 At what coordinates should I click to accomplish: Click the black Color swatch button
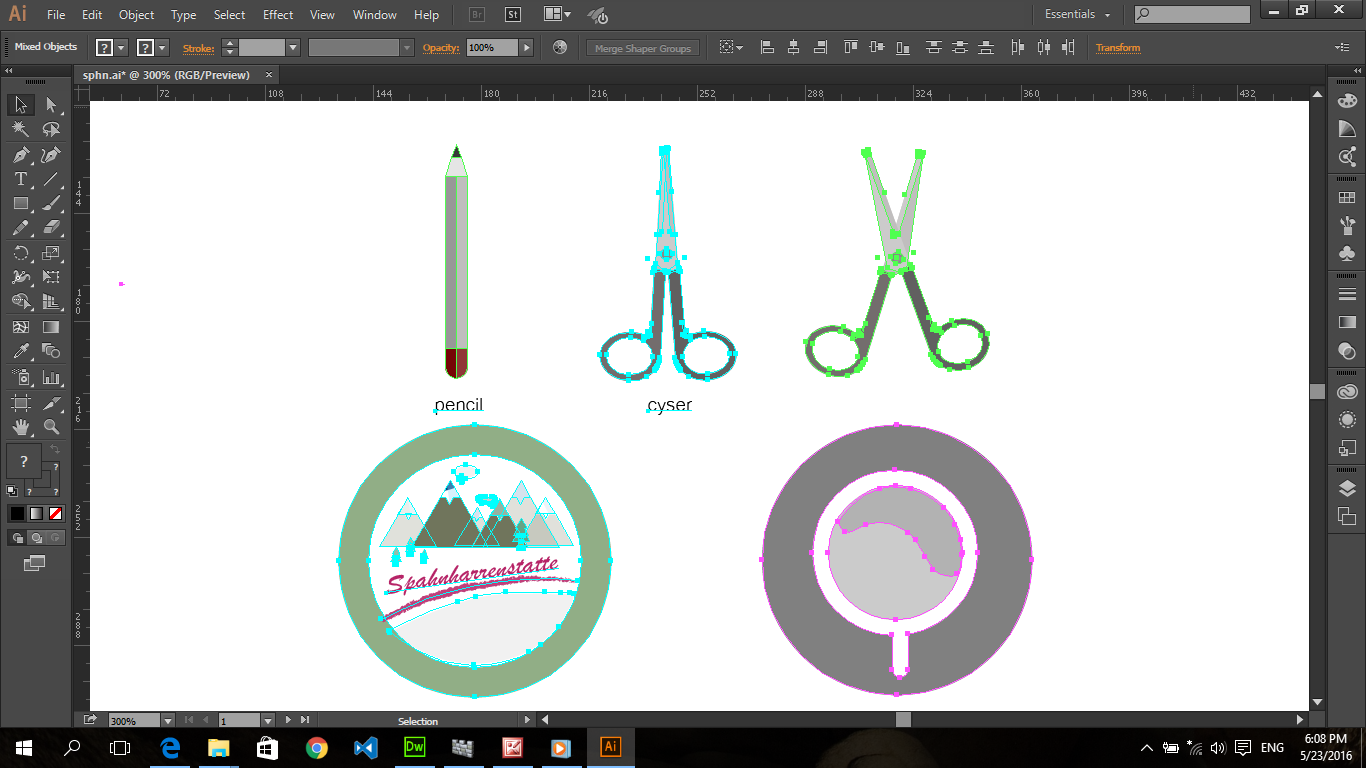[x=17, y=513]
